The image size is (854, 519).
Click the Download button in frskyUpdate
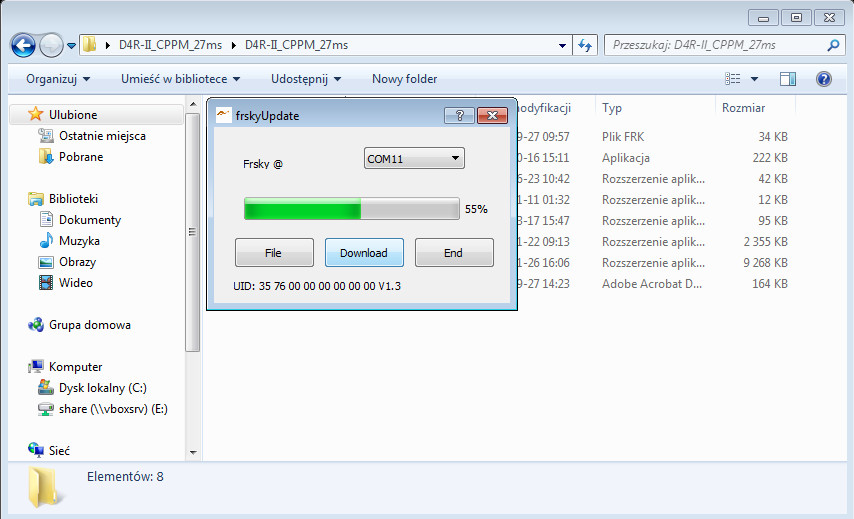364,253
